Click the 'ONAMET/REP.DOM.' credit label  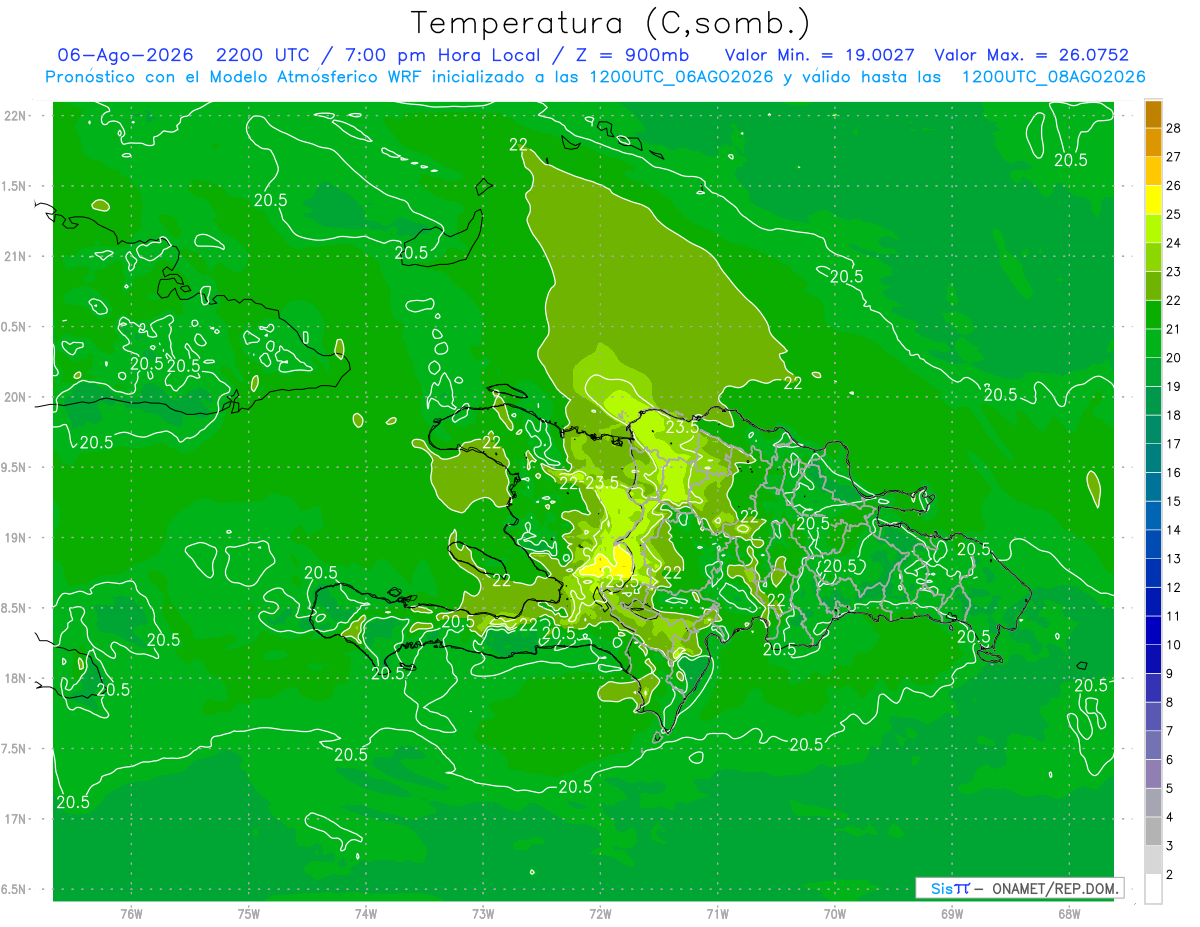click(x=1054, y=888)
